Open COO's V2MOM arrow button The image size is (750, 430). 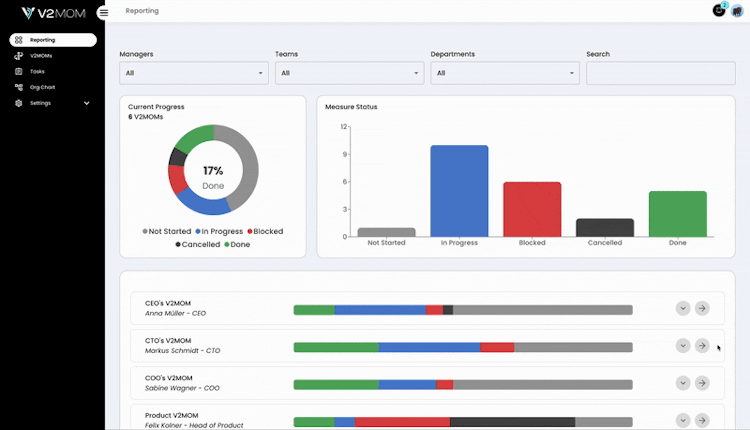pos(702,383)
